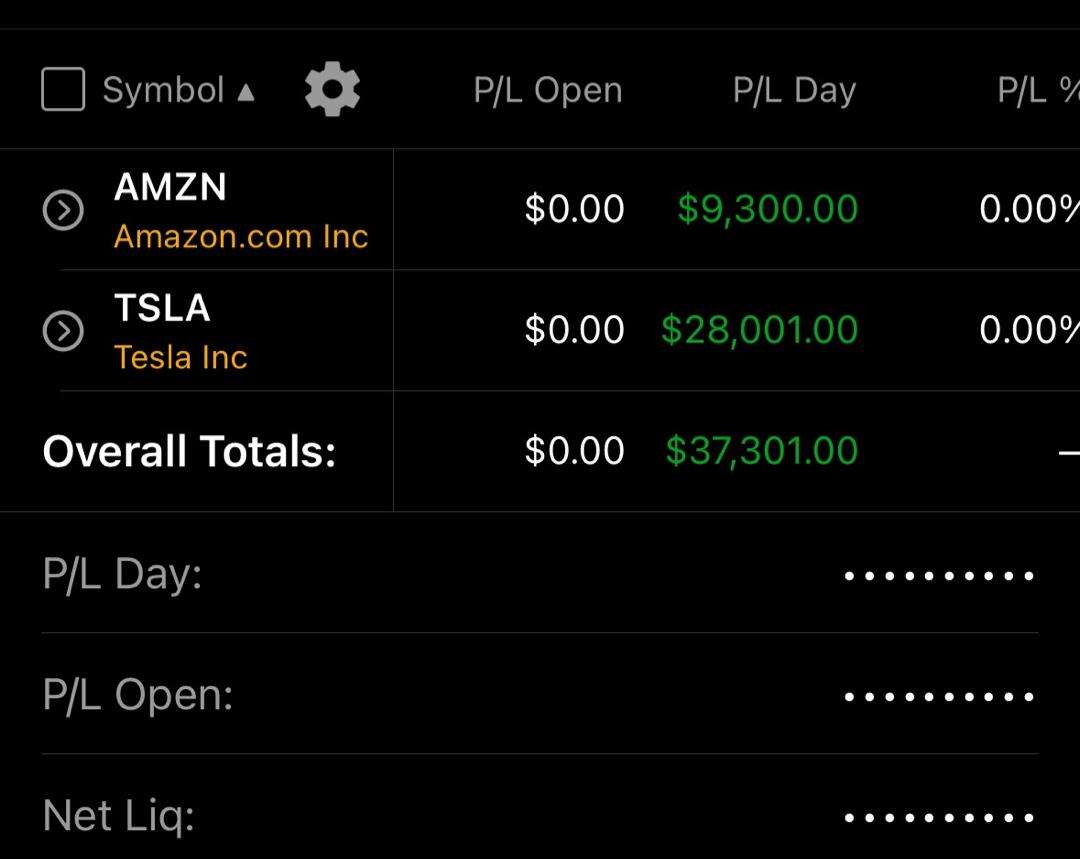Select the AMZN ticker symbol
Image resolution: width=1080 pixels, height=859 pixels.
point(171,187)
